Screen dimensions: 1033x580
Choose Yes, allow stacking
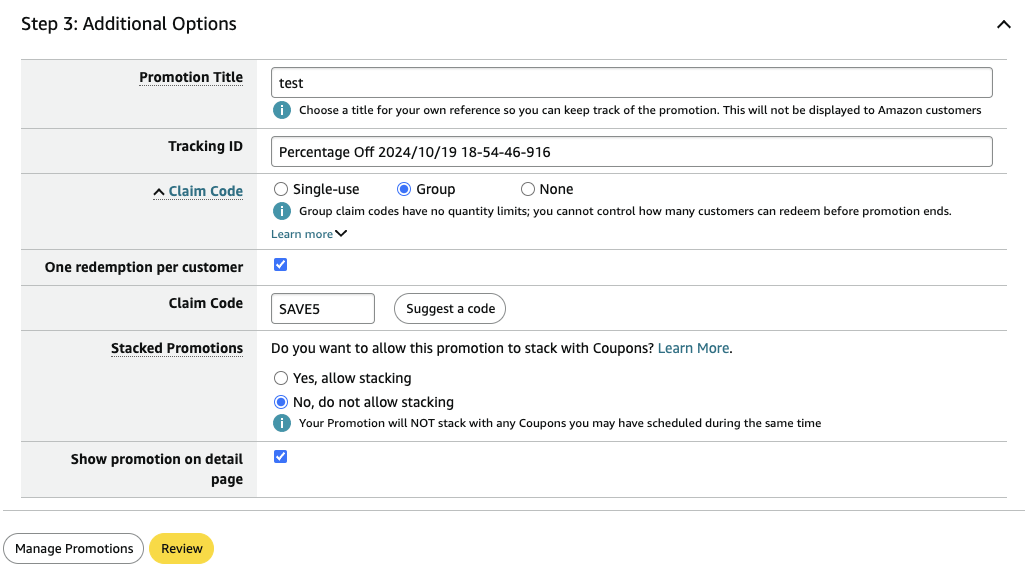[x=281, y=378]
